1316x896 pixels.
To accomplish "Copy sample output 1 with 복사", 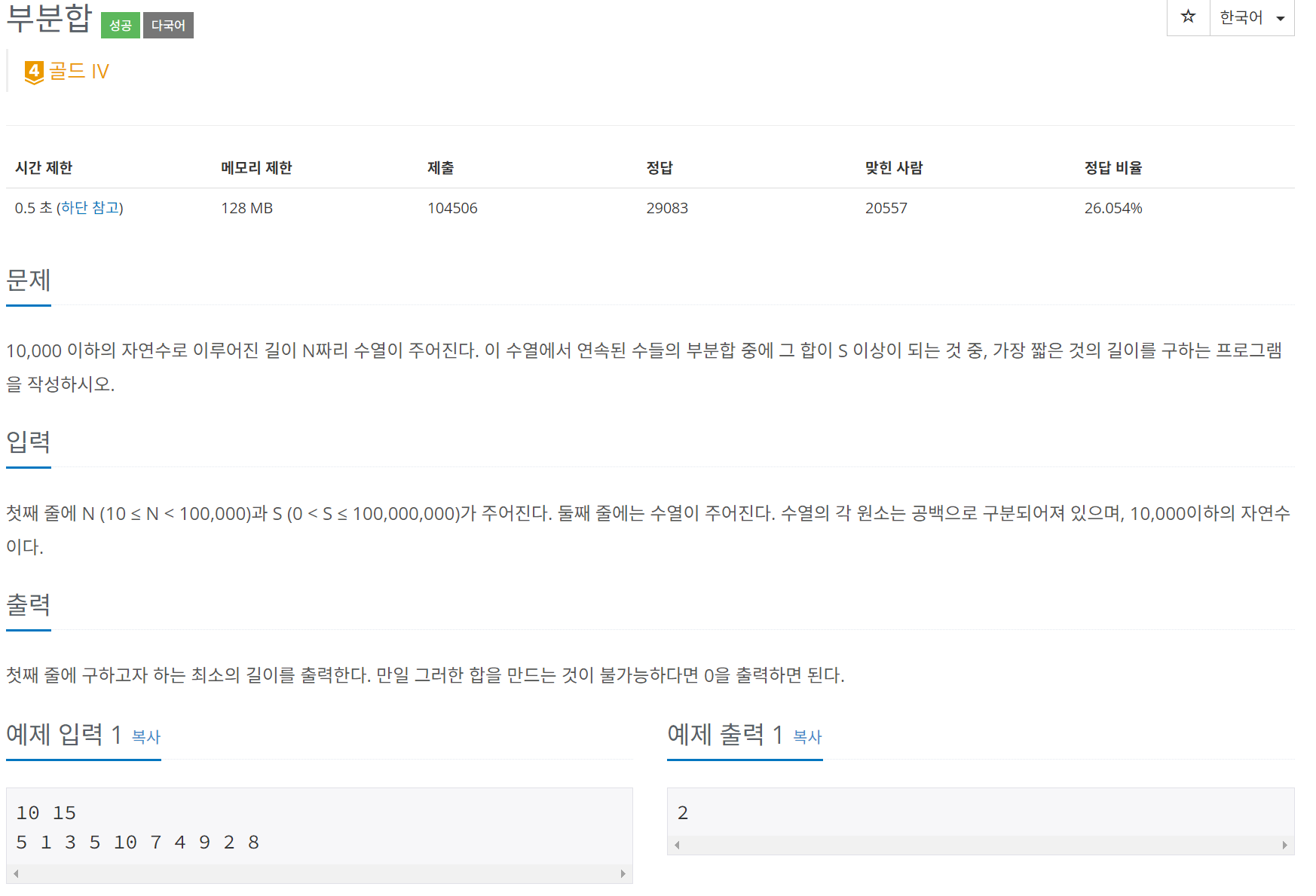I will (x=807, y=736).
